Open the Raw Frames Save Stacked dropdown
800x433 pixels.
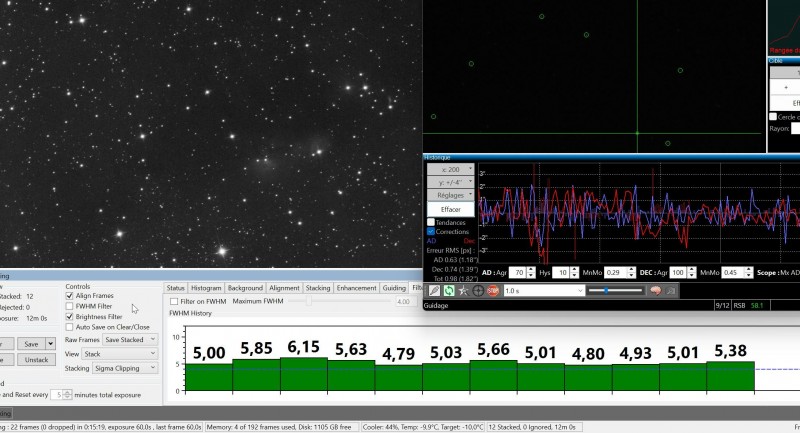pos(130,340)
